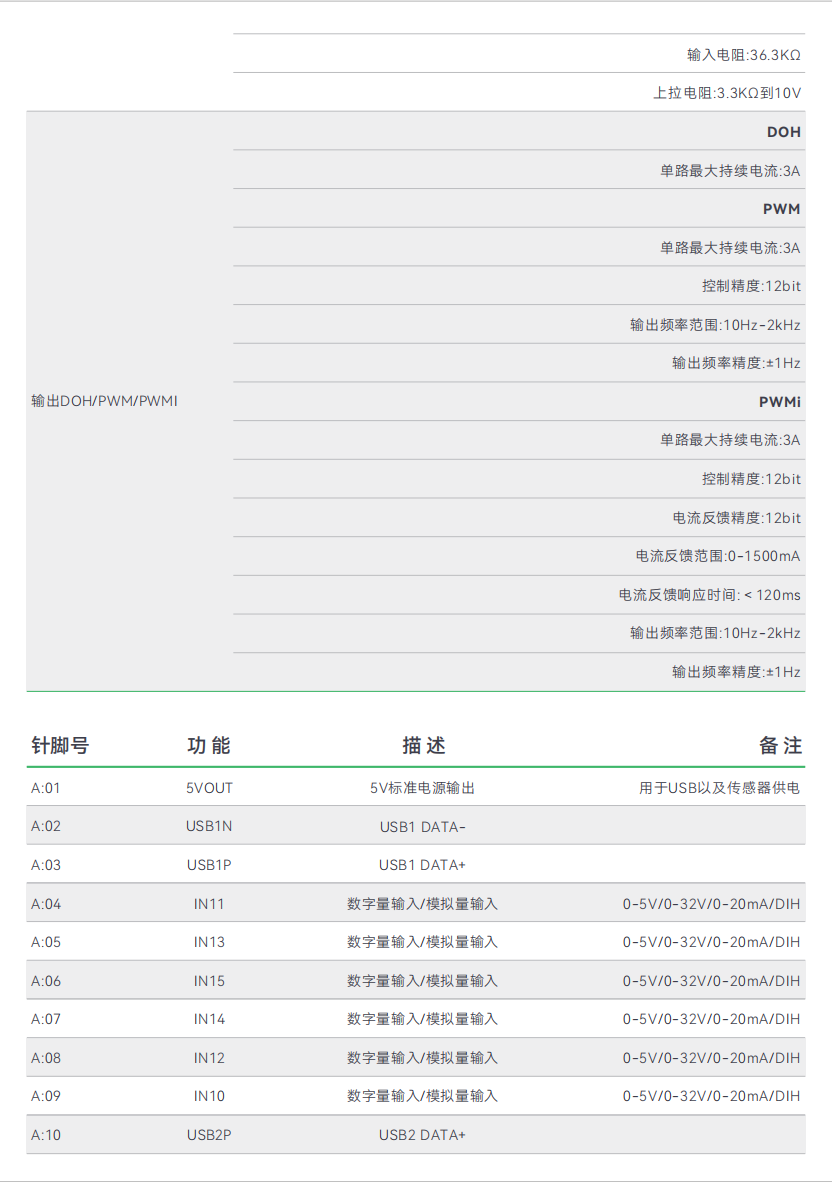The width and height of the screenshot is (832, 1182).
Task: Select pin cell A:05
Action: click(45, 942)
